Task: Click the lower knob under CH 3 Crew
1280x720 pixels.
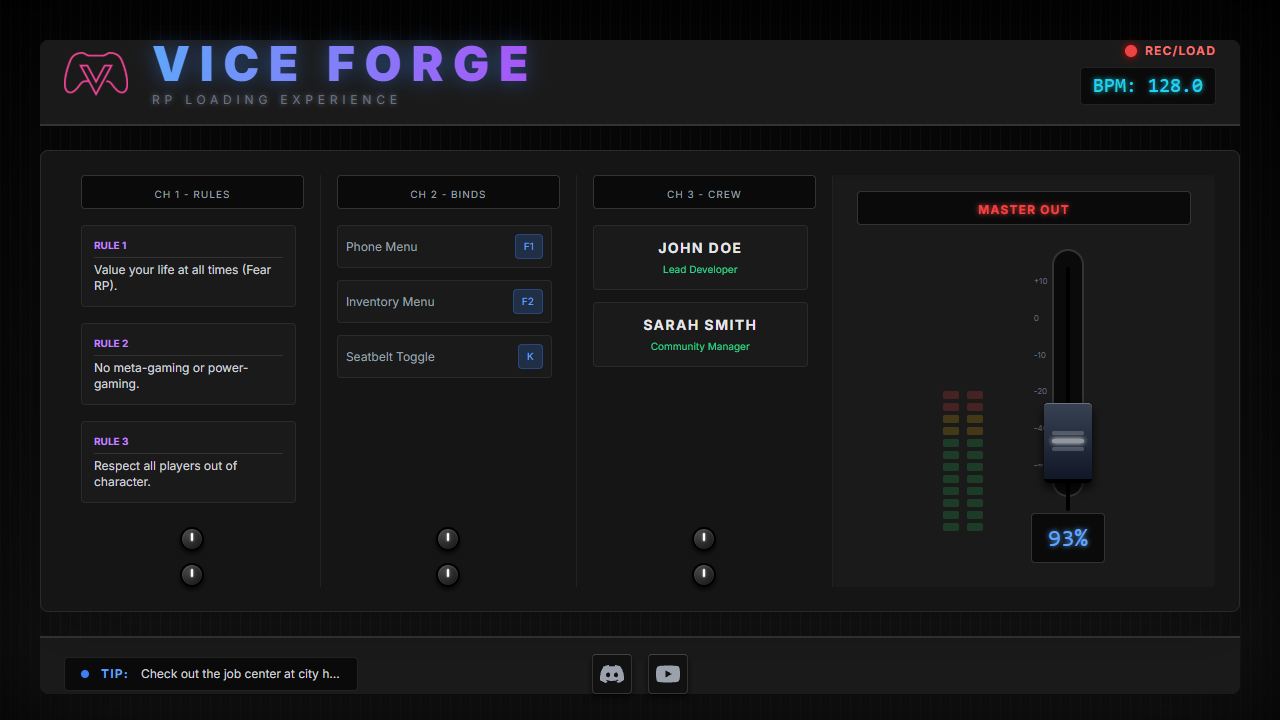Action: click(704, 575)
